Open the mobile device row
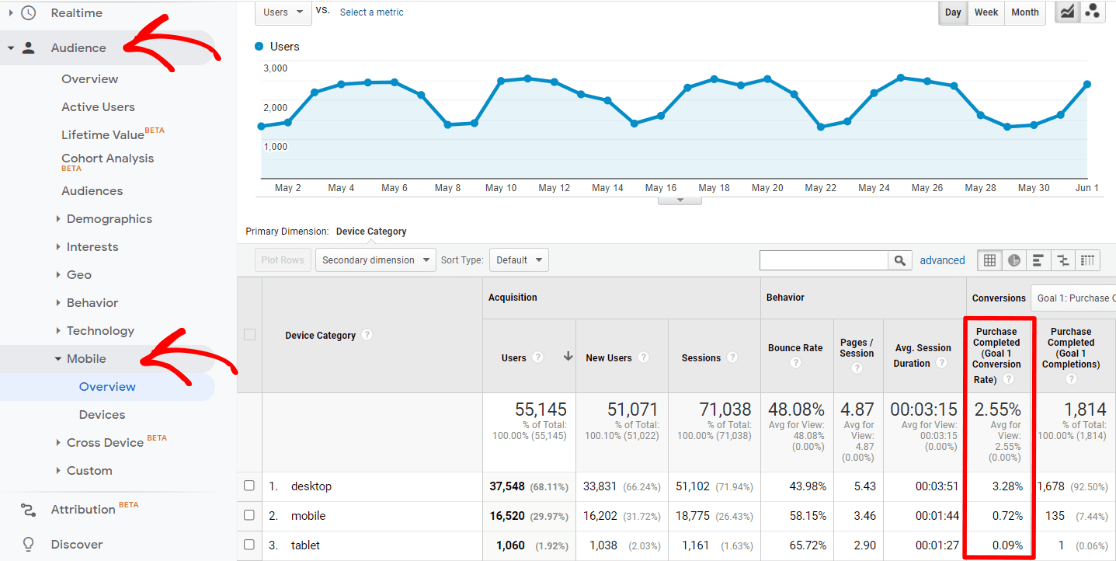 click(x=308, y=515)
